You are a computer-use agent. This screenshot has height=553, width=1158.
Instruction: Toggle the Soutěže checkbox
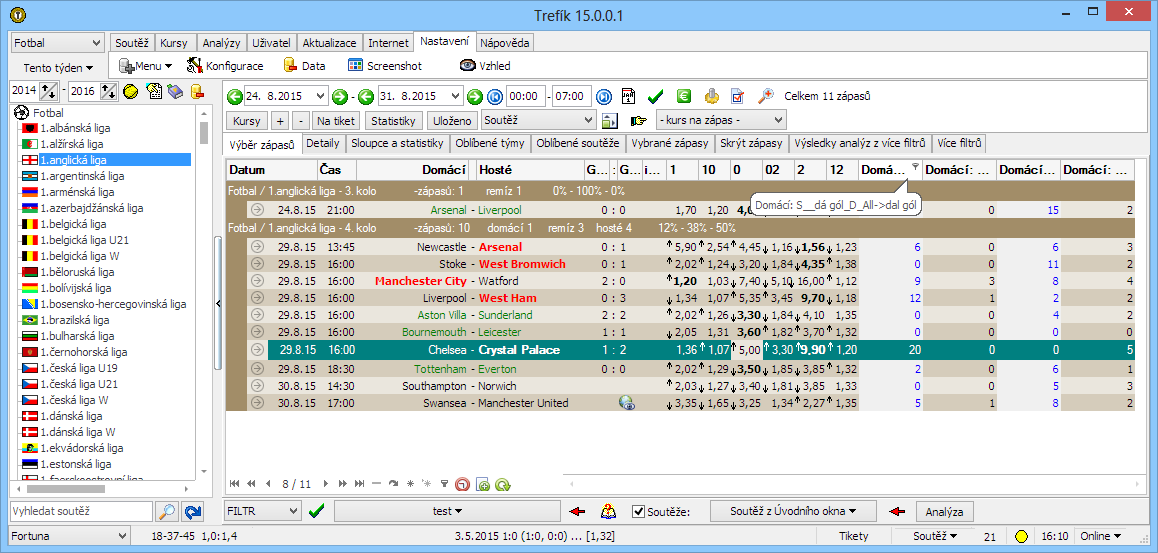click(x=639, y=512)
